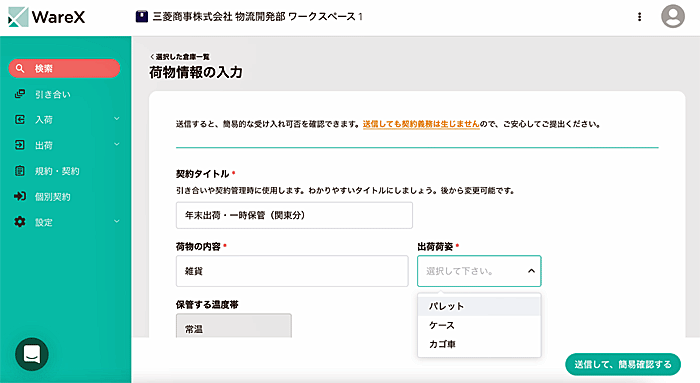The height and width of the screenshot is (383, 700).
Task: Click the 荷物情報の入力 heading
Action: (196, 72)
